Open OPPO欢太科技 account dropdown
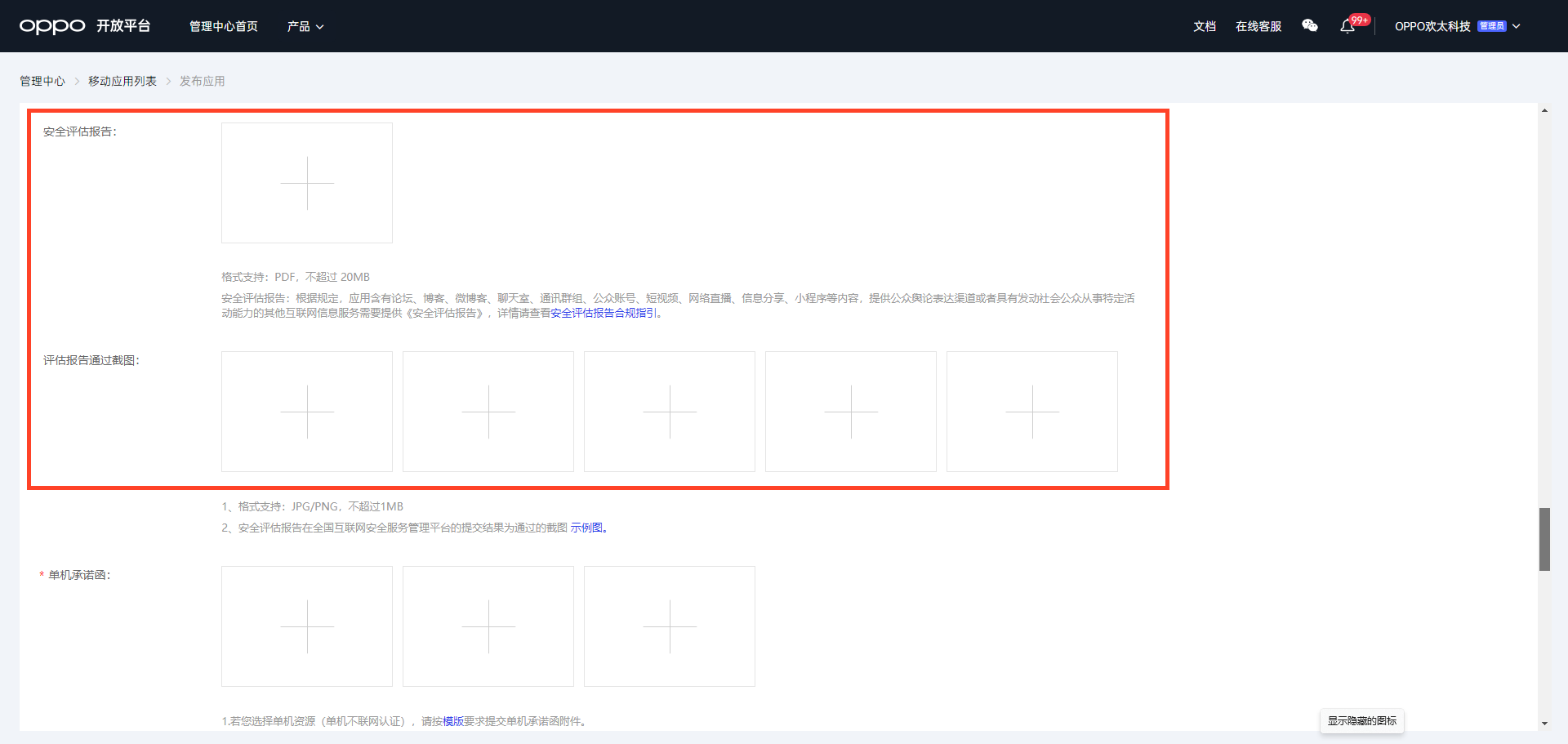1568x744 pixels. pos(1457,27)
